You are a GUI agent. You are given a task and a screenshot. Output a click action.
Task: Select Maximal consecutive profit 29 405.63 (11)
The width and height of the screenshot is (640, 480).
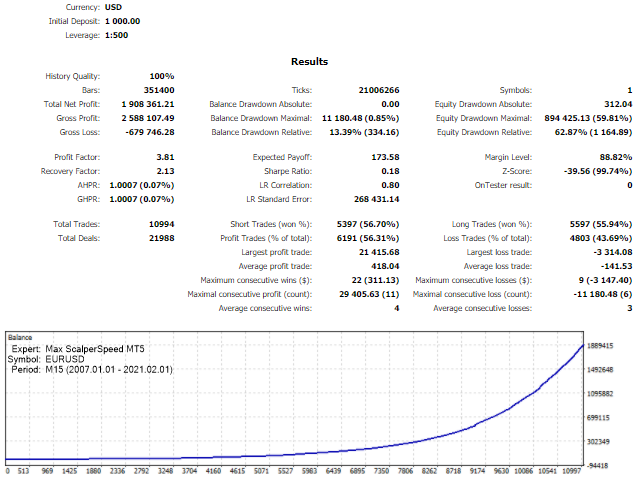tap(369, 294)
